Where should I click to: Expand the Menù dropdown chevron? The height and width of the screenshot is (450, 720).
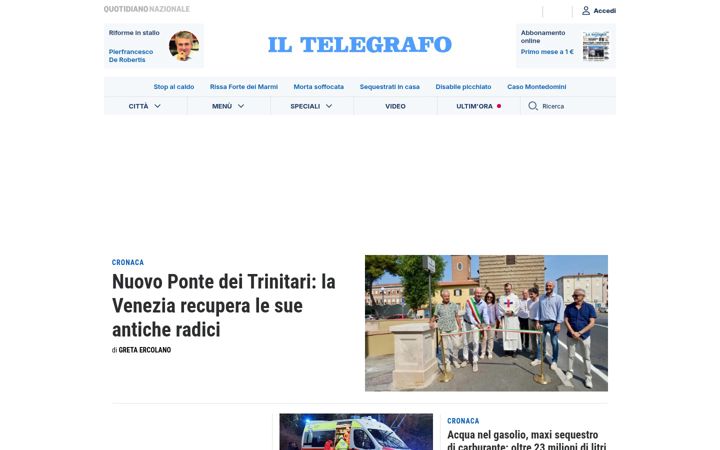[x=241, y=106]
